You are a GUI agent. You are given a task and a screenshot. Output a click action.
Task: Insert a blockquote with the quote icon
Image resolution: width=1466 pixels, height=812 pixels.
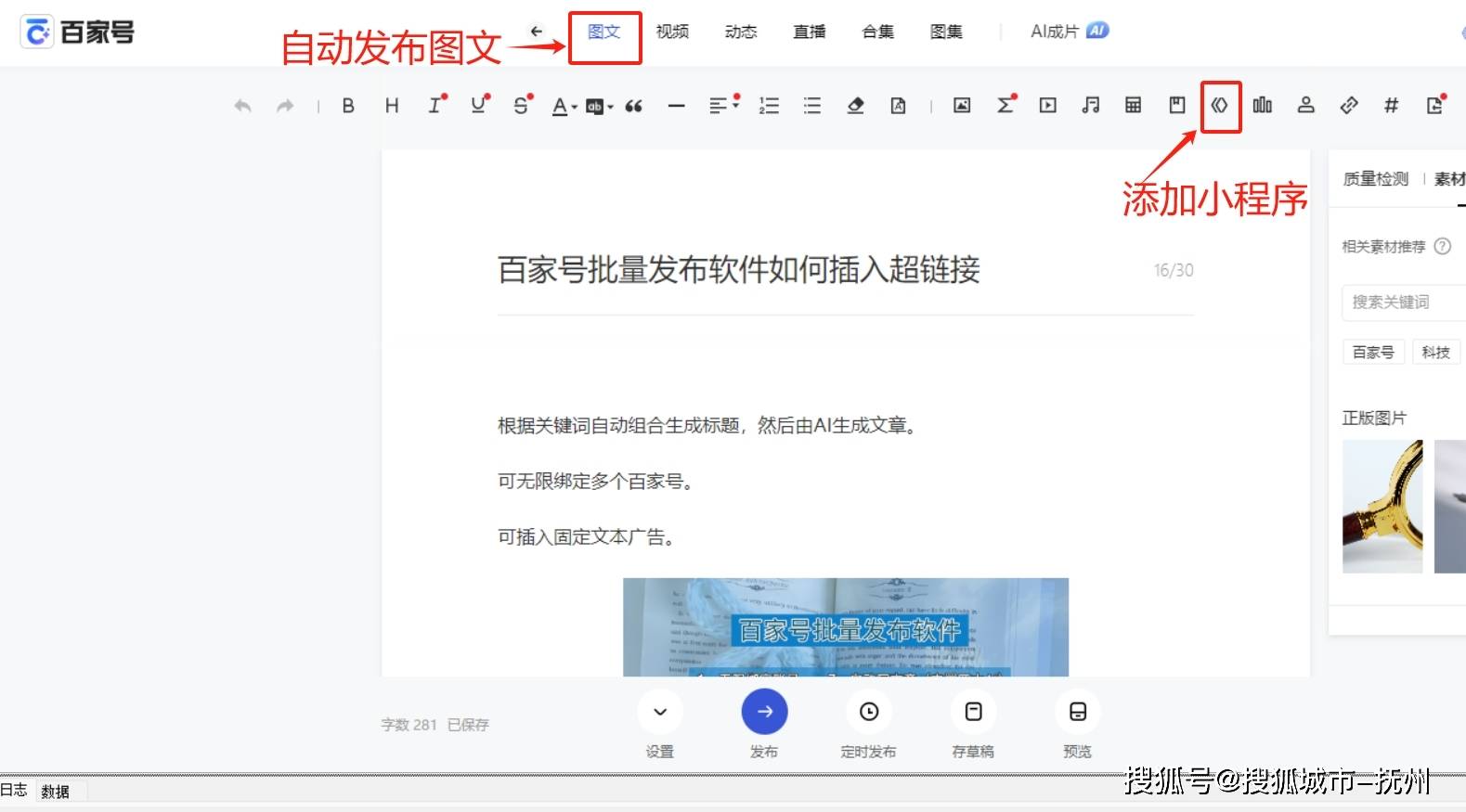634,107
